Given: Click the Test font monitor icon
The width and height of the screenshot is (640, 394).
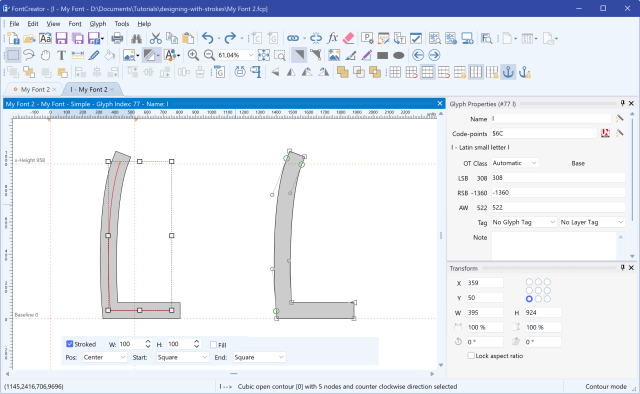Looking at the screenshot, I should pyautogui.click(x=467, y=38).
